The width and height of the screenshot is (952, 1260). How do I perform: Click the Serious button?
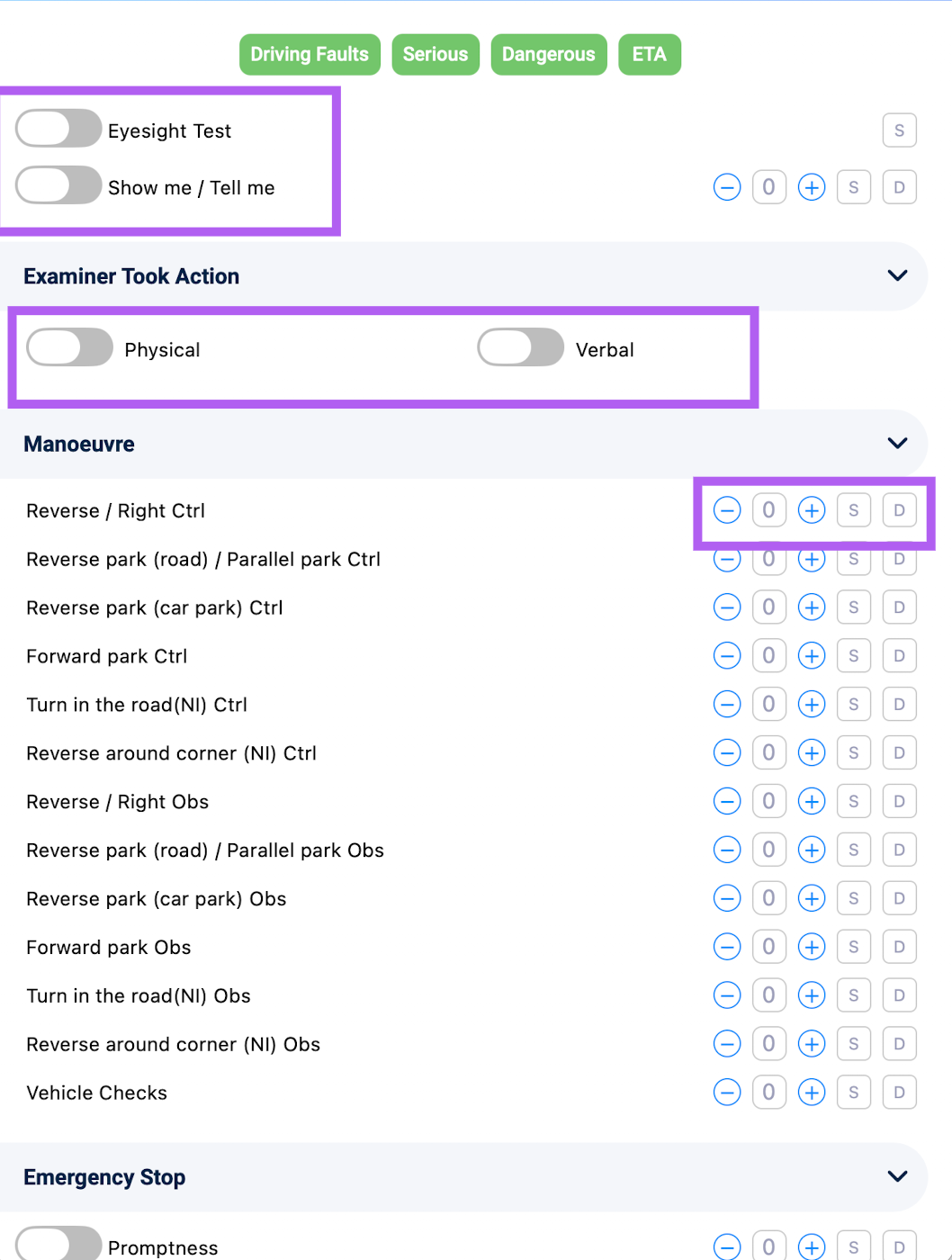coord(436,55)
